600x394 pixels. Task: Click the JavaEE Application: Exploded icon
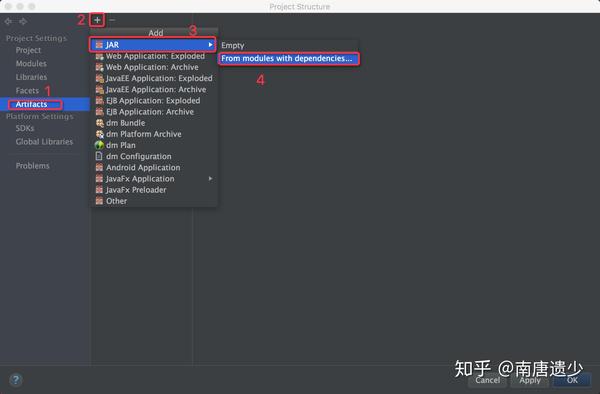(x=99, y=78)
